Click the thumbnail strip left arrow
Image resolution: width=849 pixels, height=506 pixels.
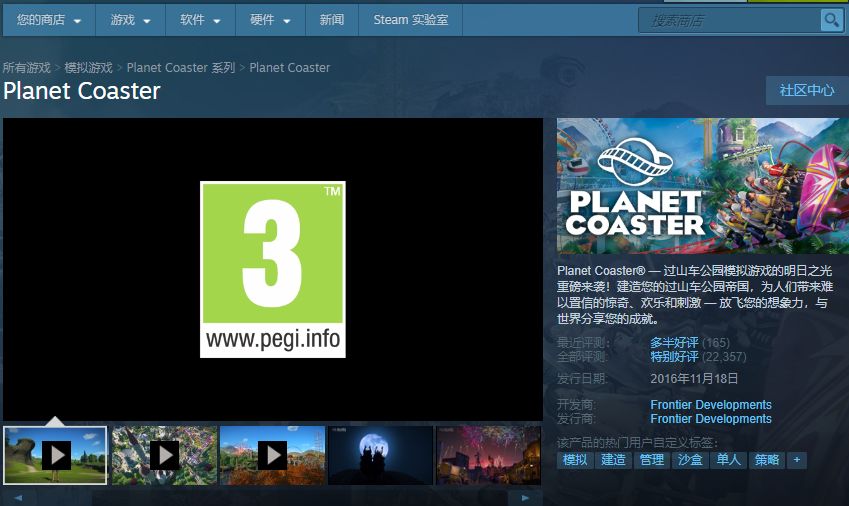(19, 497)
